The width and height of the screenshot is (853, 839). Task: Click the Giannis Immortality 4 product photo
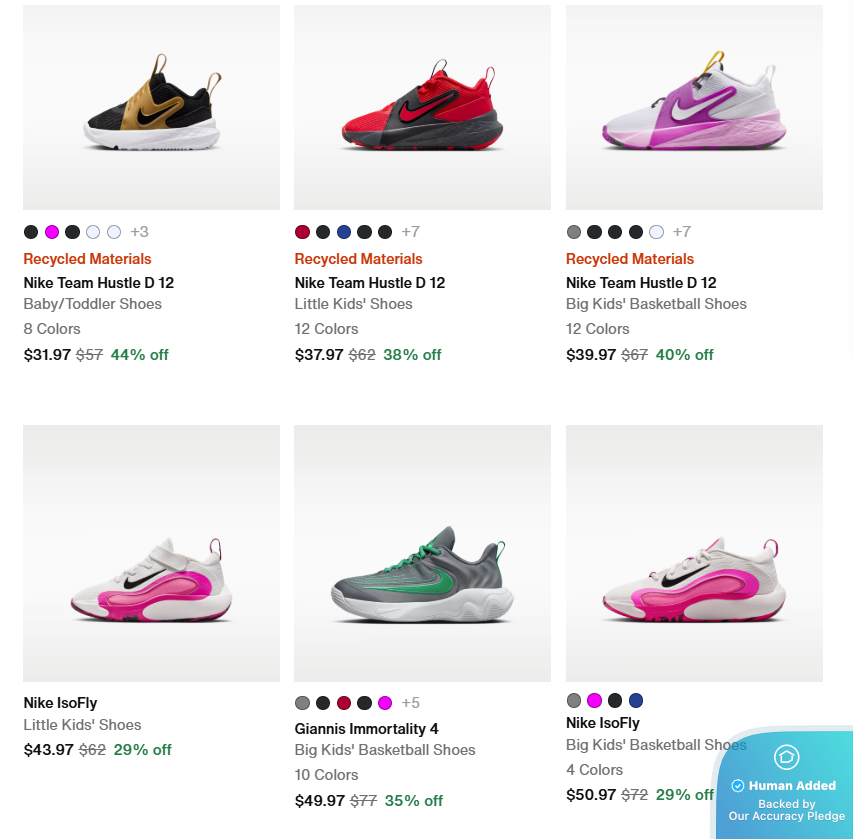(421, 553)
